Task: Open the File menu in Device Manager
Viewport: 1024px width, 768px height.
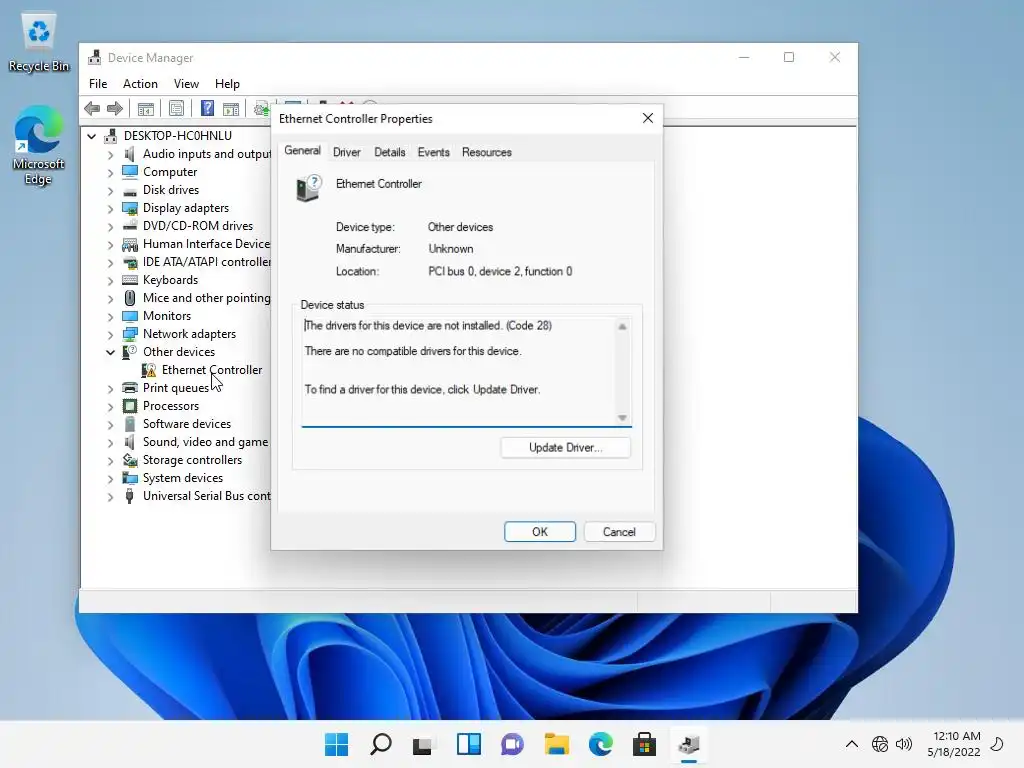Action: 98,84
